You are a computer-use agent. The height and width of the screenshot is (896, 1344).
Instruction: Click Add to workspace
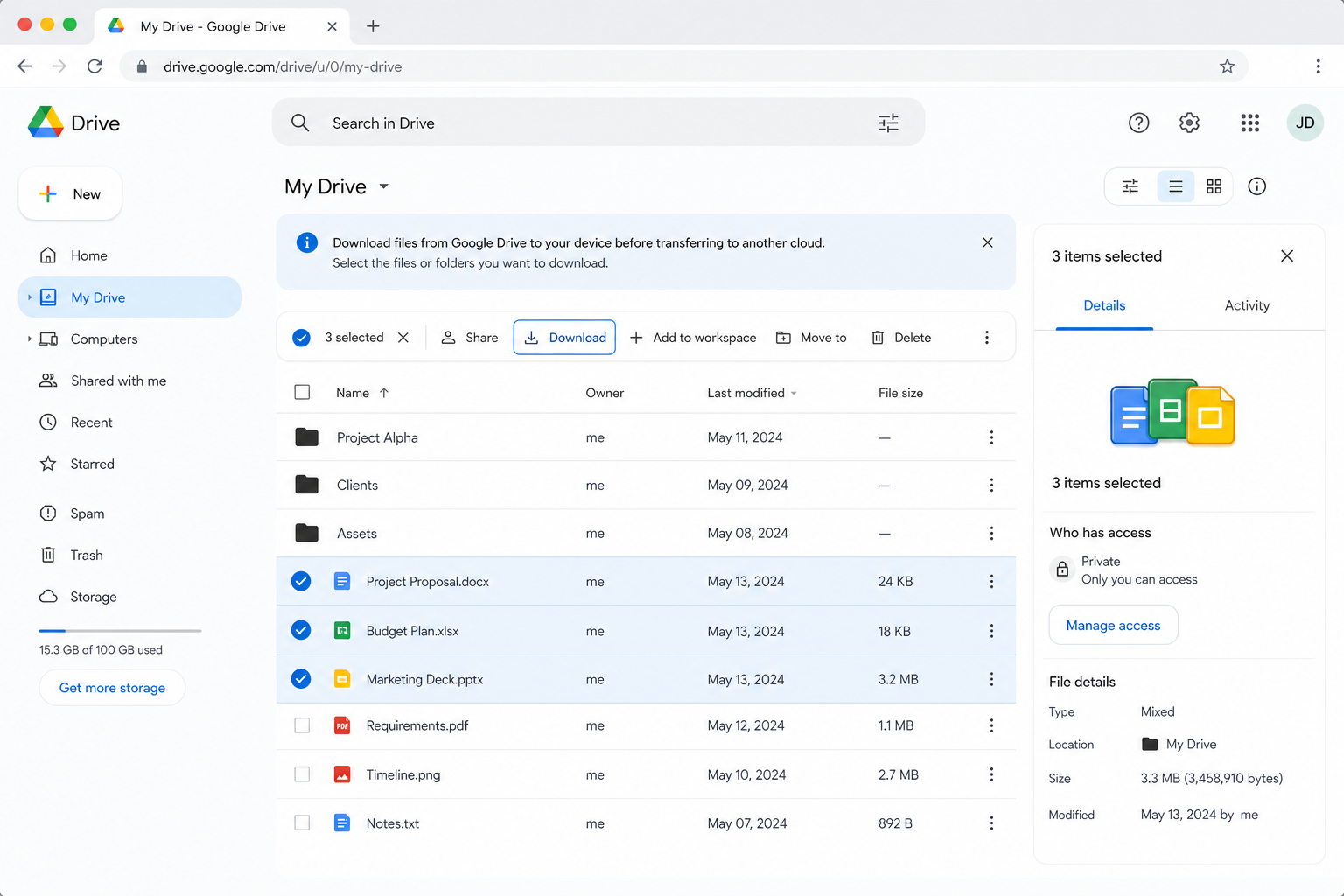point(692,338)
